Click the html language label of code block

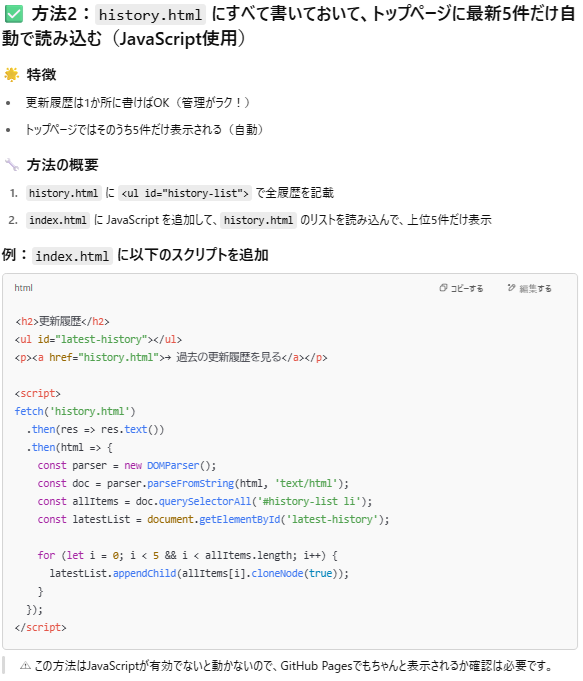coord(23,288)
